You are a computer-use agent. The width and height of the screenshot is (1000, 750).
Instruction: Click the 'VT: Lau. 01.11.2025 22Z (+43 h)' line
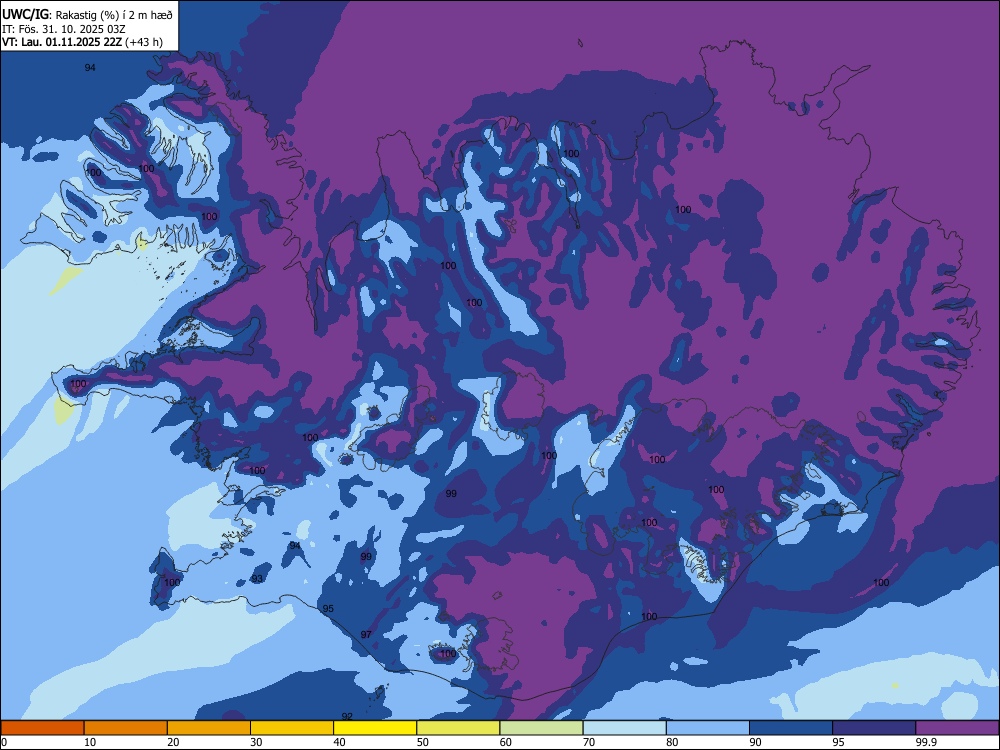pos(82,42)
